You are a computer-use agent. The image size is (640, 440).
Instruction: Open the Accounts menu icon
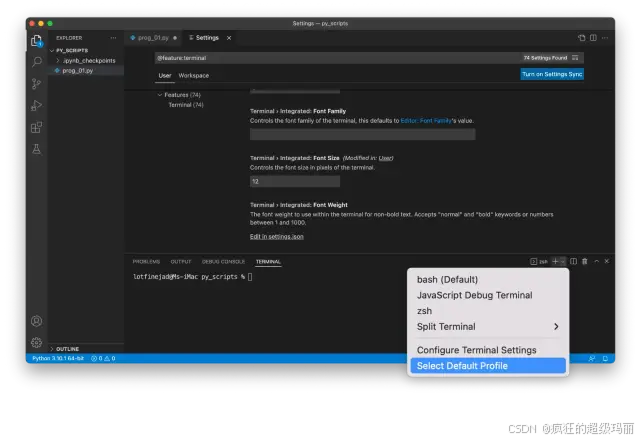(36, 321)
